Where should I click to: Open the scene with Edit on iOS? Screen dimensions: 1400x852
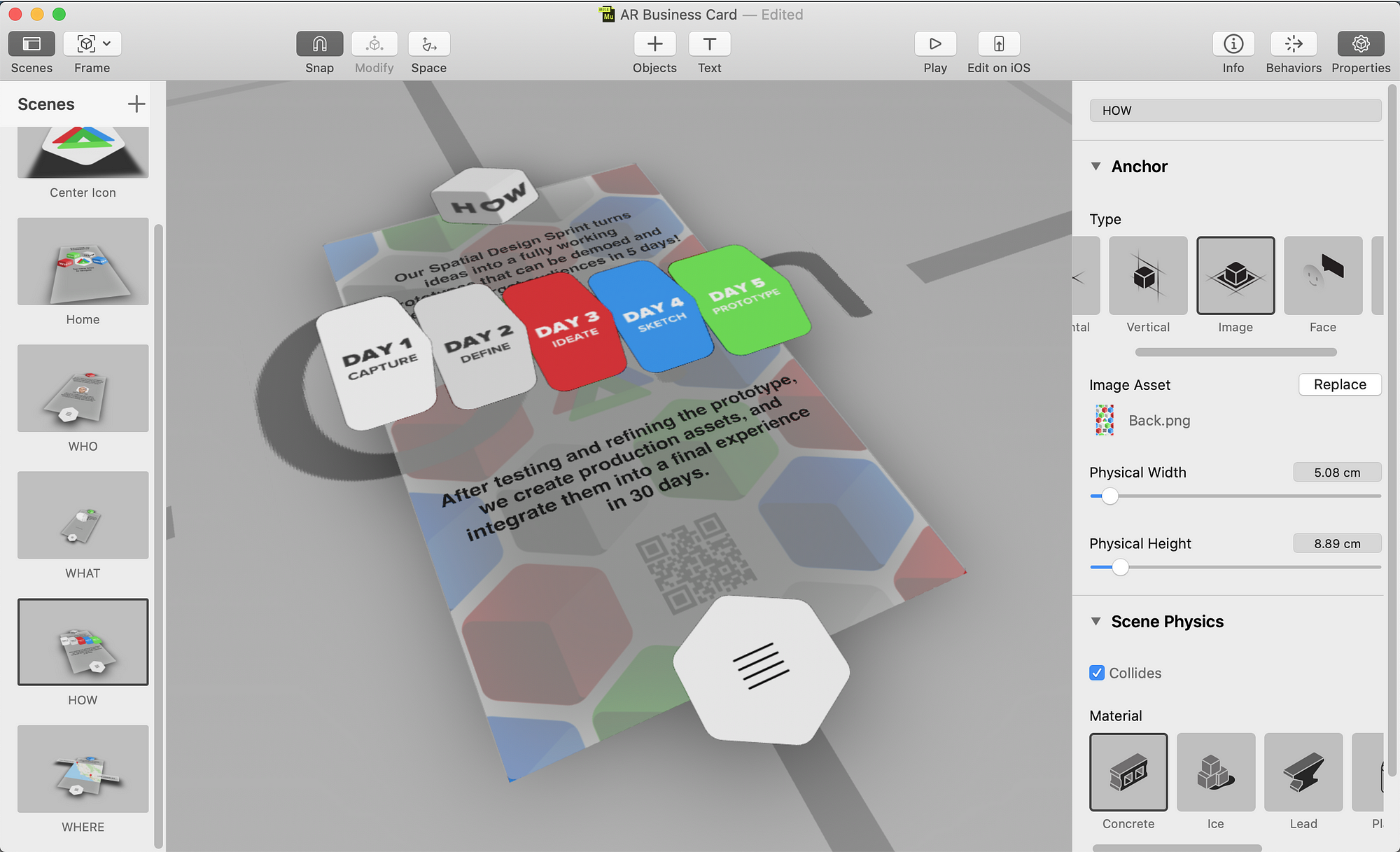click(999, 44)
